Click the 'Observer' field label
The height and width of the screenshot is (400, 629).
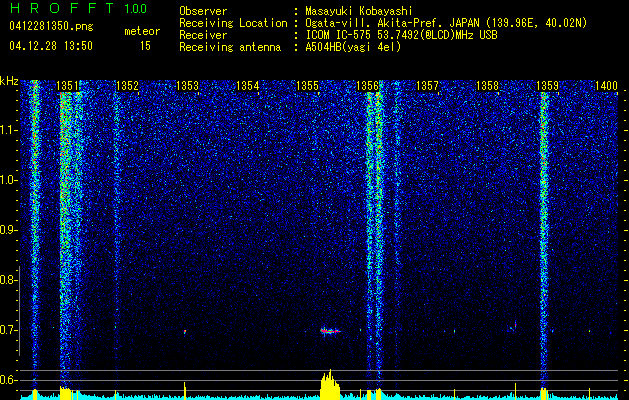click(203, 11)
